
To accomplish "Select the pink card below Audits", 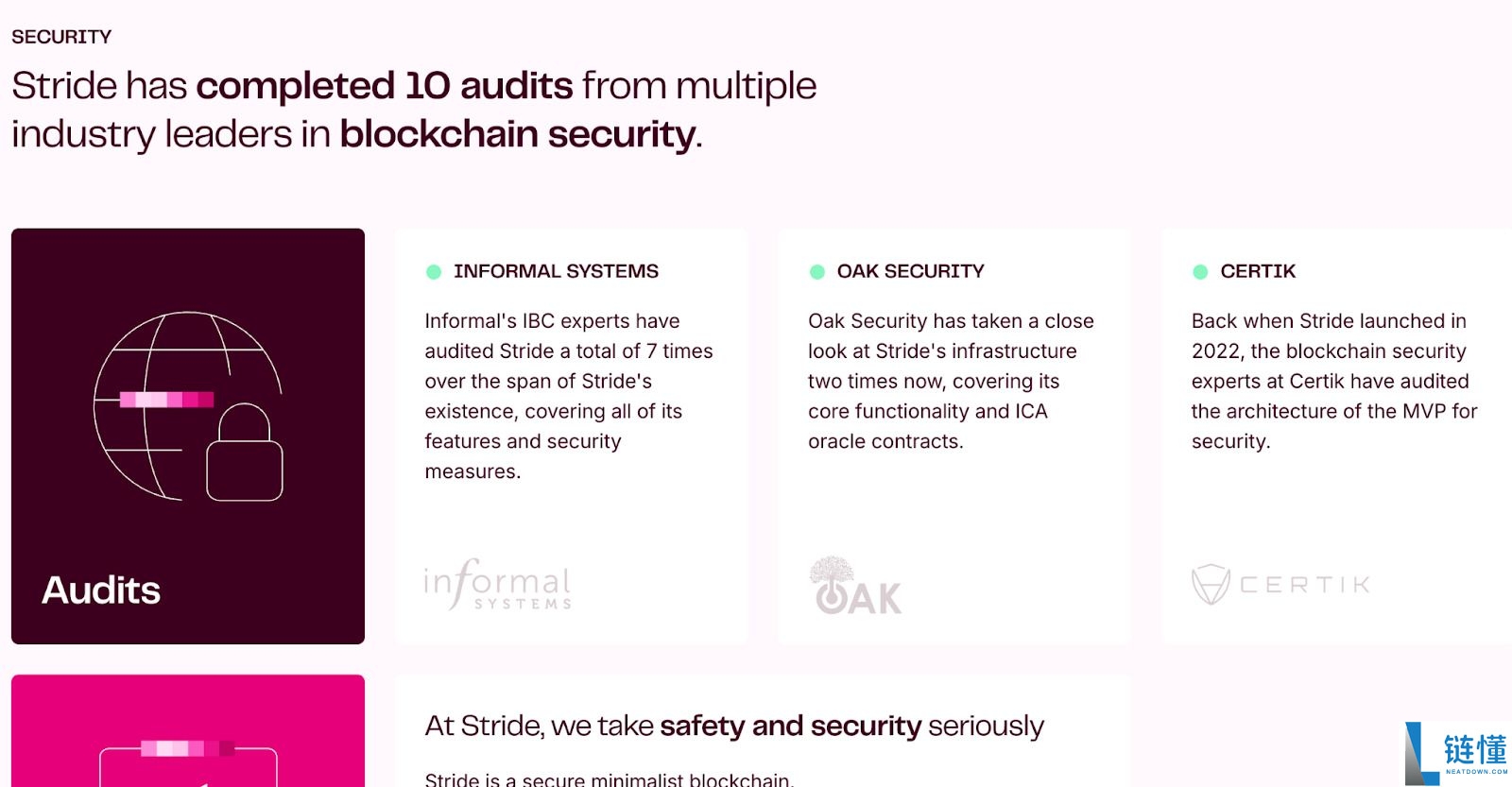I will (x=188, y=731).
